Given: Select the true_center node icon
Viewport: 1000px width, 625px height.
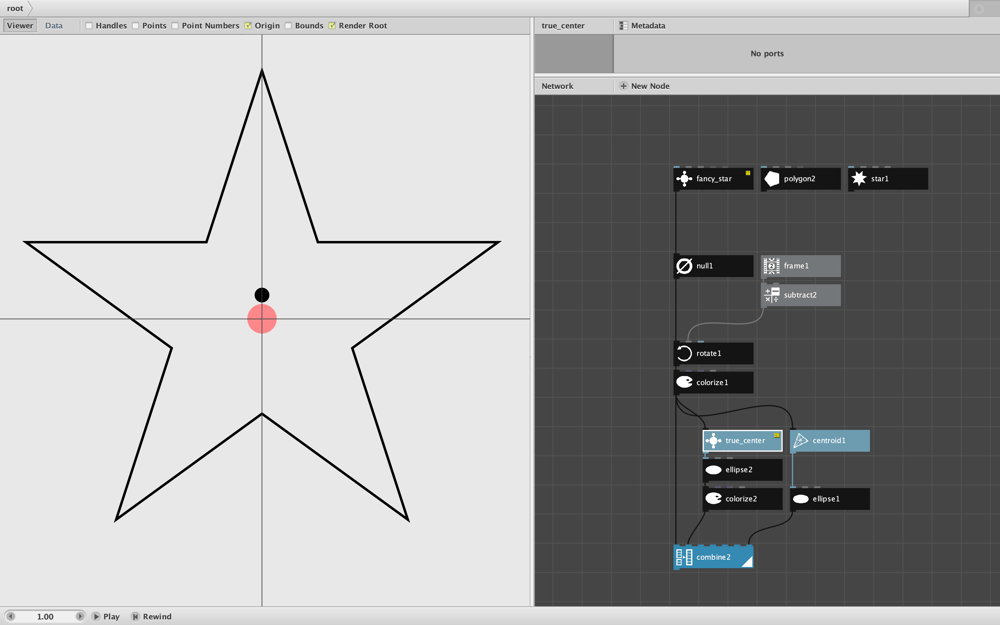Looking at the screenshot, I should click(x=714, y=441).
